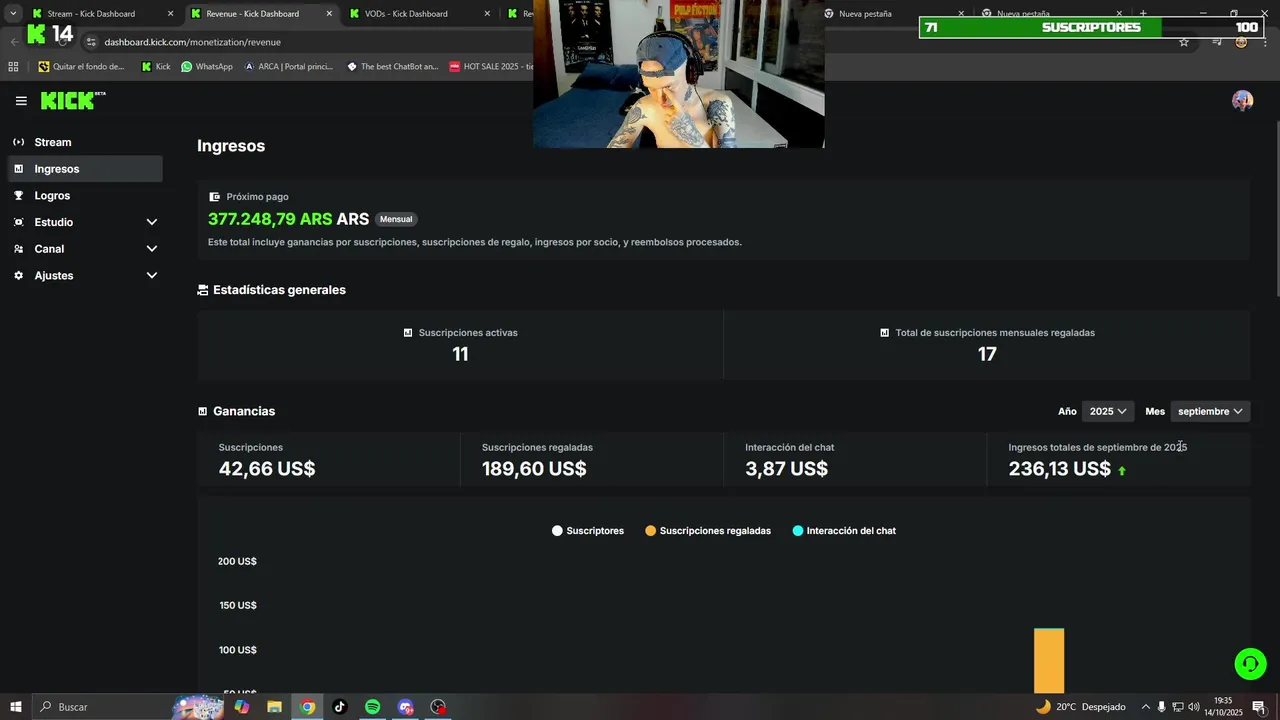Click the Stream icon in the sidebar
Image resolution: width=1280 pixels, height=720 pixels.
point(19,142)
